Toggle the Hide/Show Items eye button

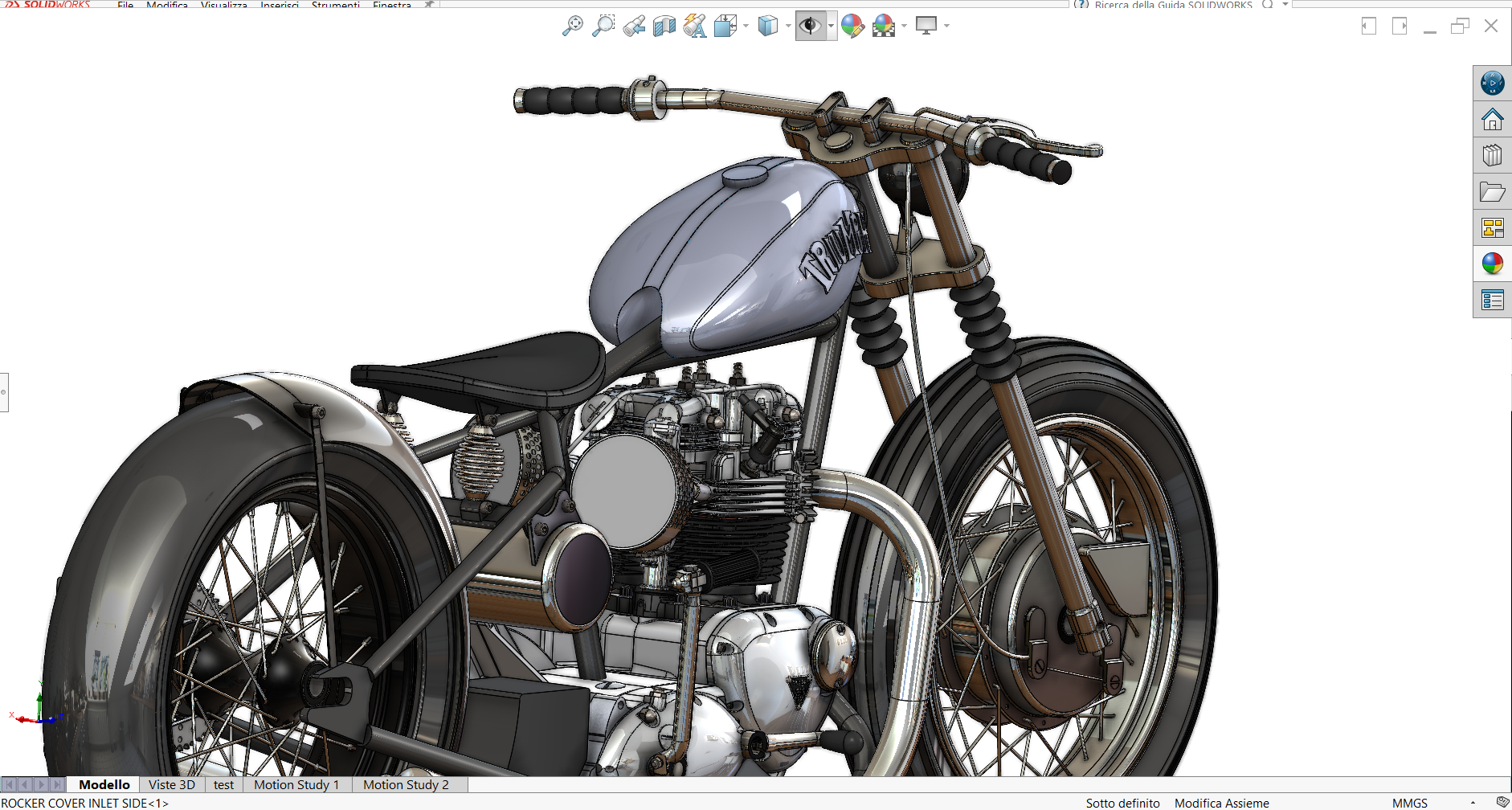810,26
